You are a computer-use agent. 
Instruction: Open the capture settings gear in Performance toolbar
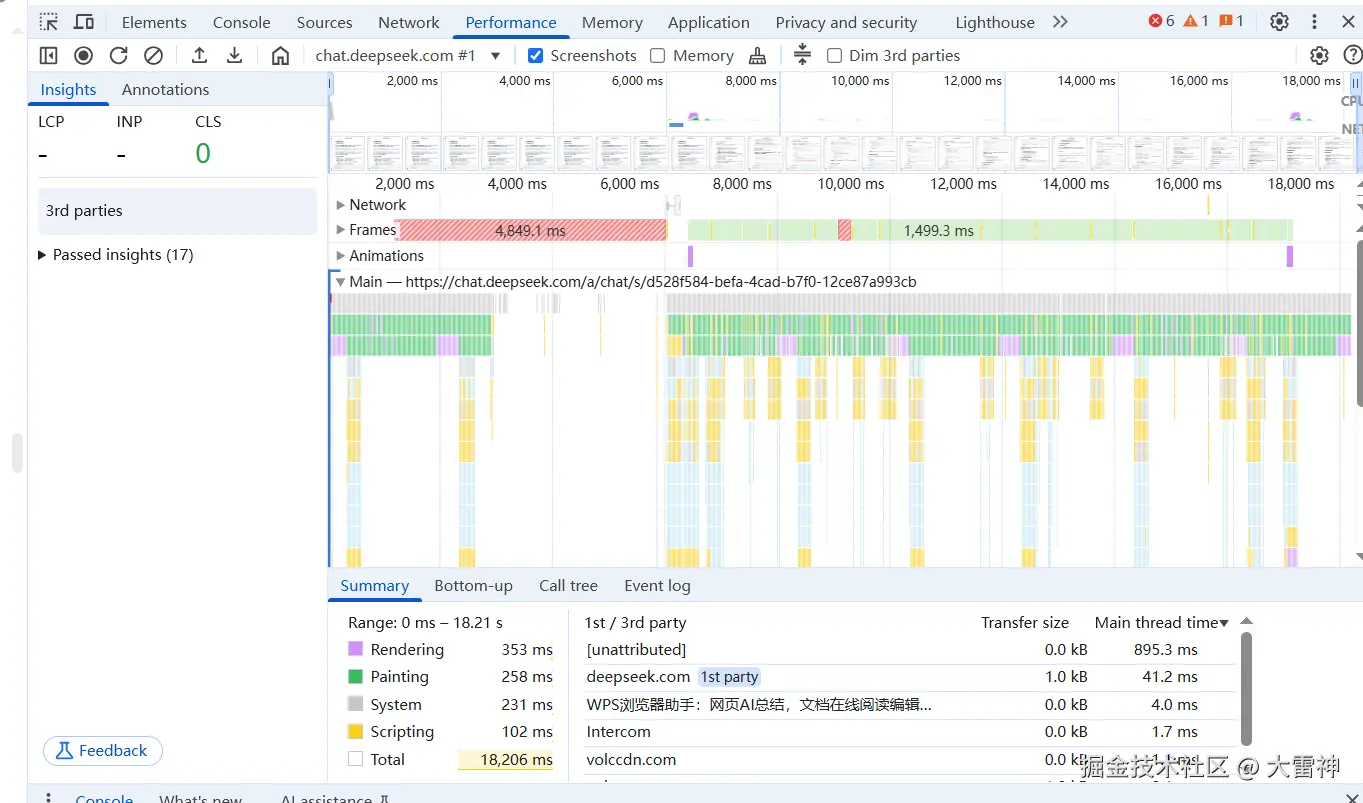click(1319, 56)
